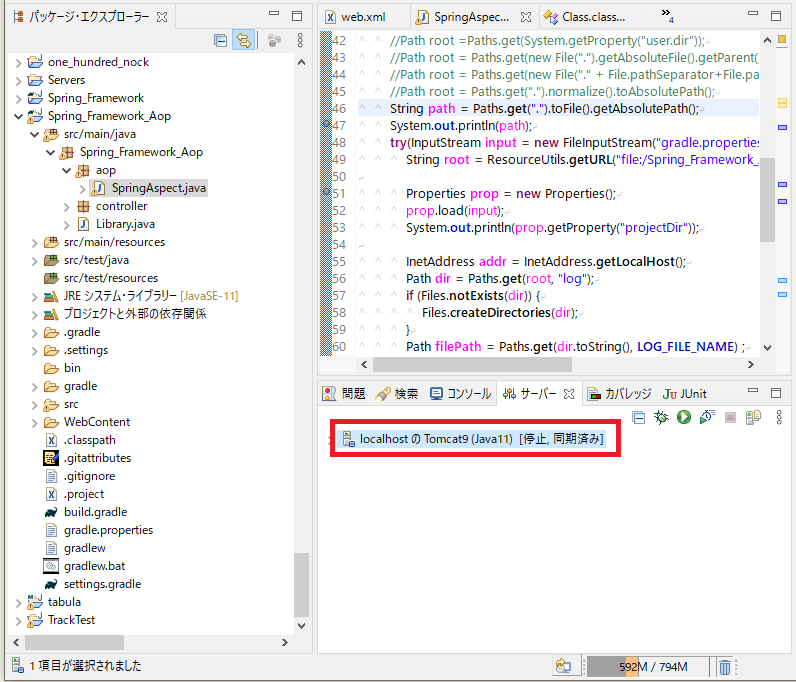
Task: Click the line 47 ruler marker
Action: tap(326, 123)
